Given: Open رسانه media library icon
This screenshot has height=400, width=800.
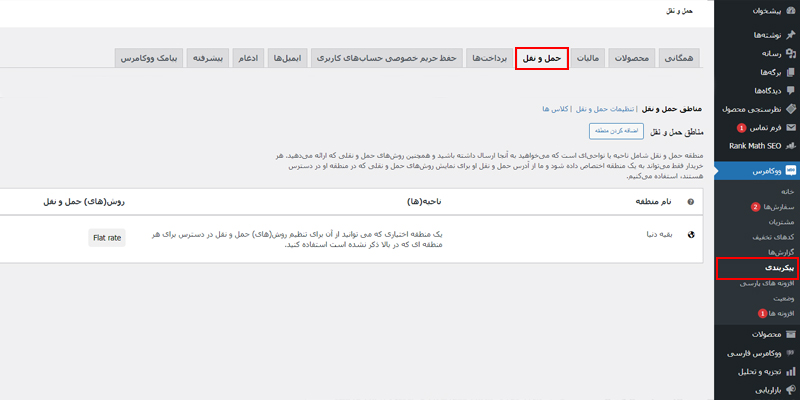Looking at the screenshot, I should coord(790,53).
